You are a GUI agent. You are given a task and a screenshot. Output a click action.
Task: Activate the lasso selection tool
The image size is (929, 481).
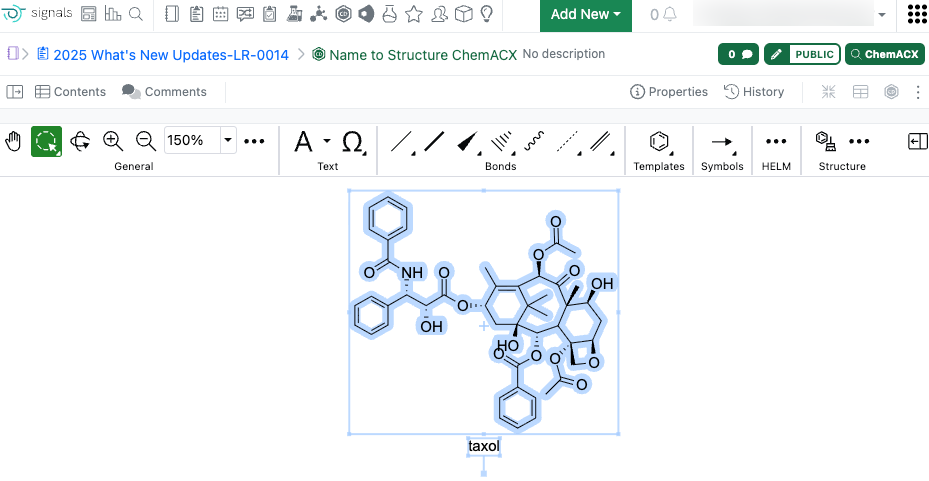click(x=46, y=141)
